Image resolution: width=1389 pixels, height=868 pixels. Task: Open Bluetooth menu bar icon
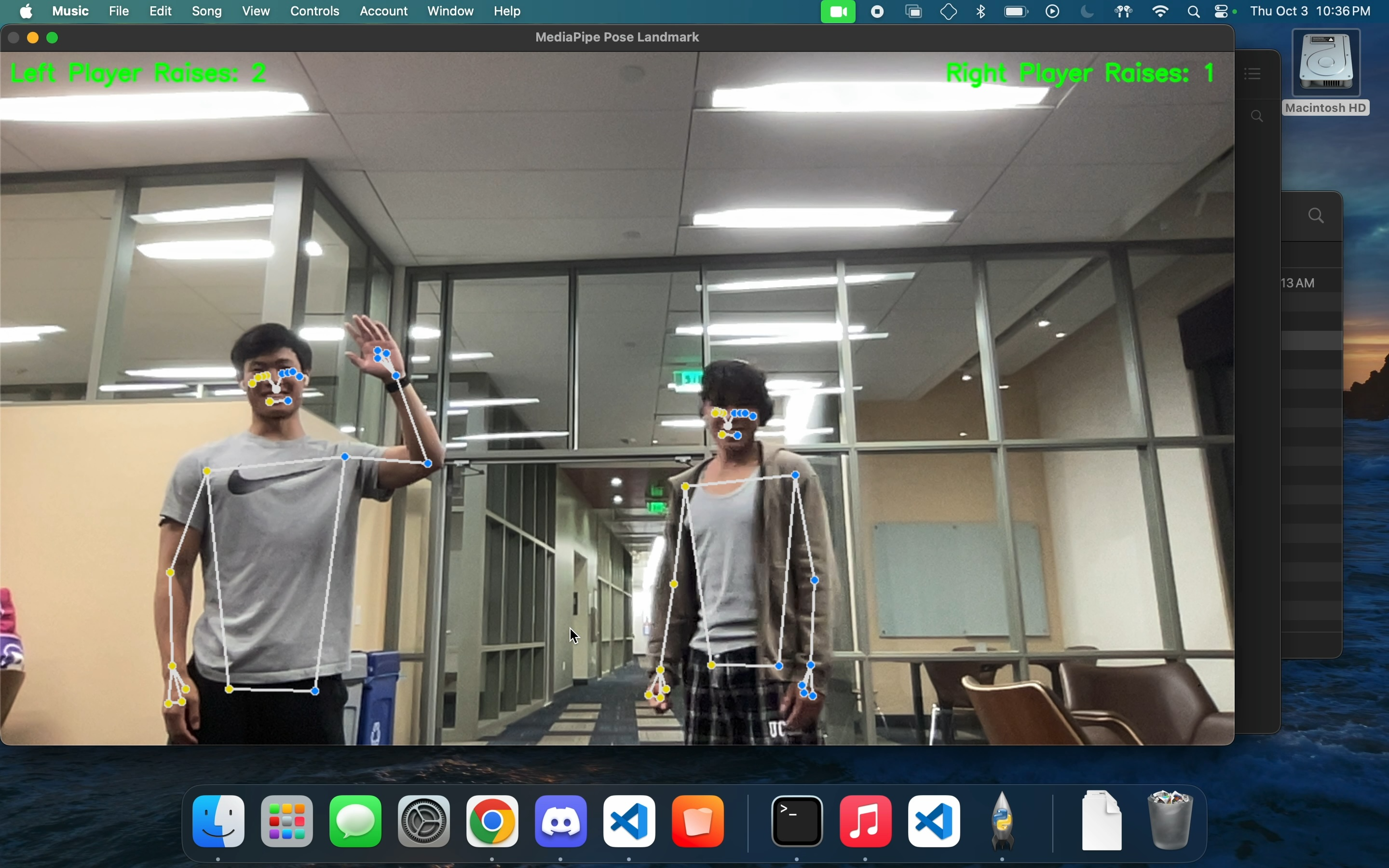(x=982, y=12)
